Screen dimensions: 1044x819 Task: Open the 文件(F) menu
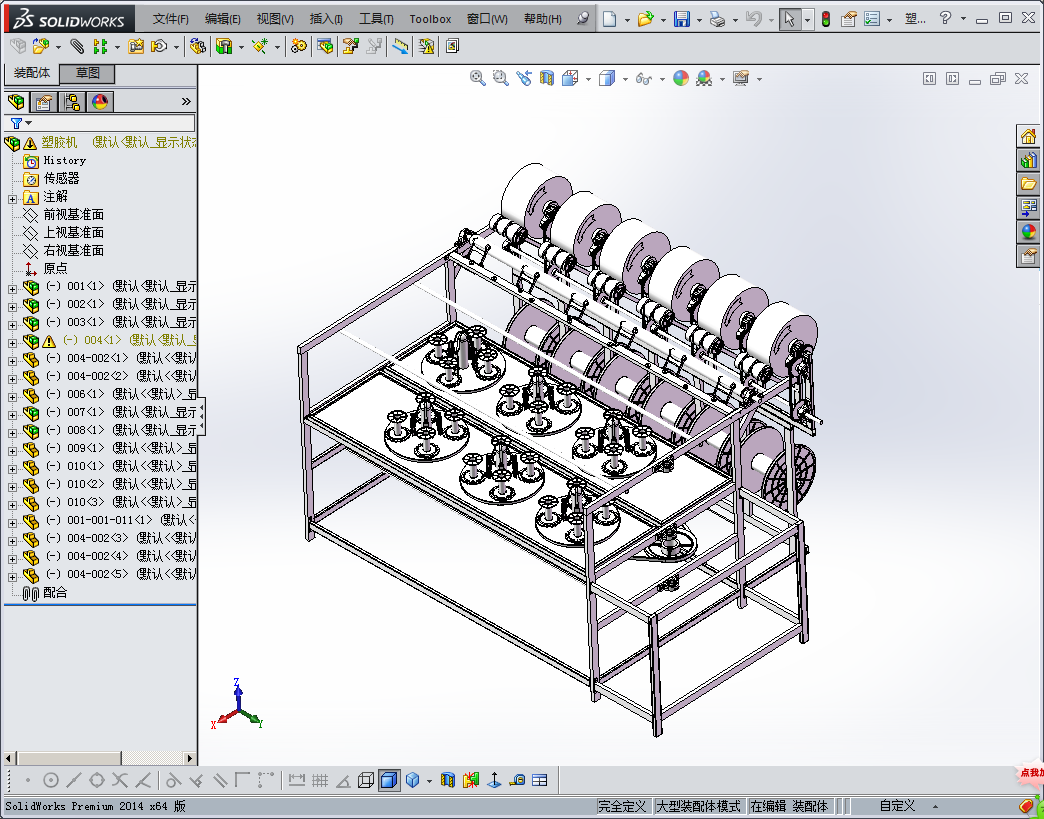click(x=170, y=19)
